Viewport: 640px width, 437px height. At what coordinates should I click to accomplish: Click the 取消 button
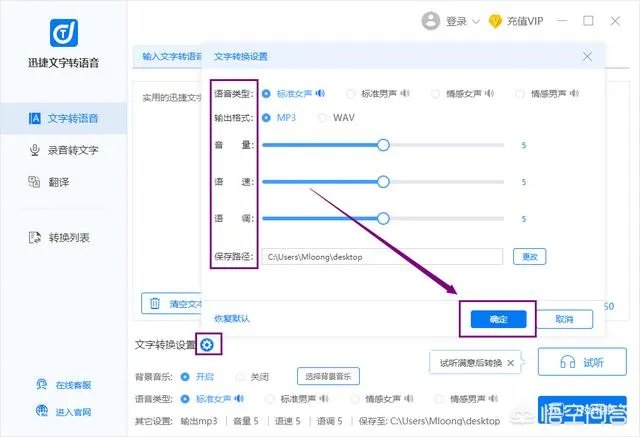point(565,319)
